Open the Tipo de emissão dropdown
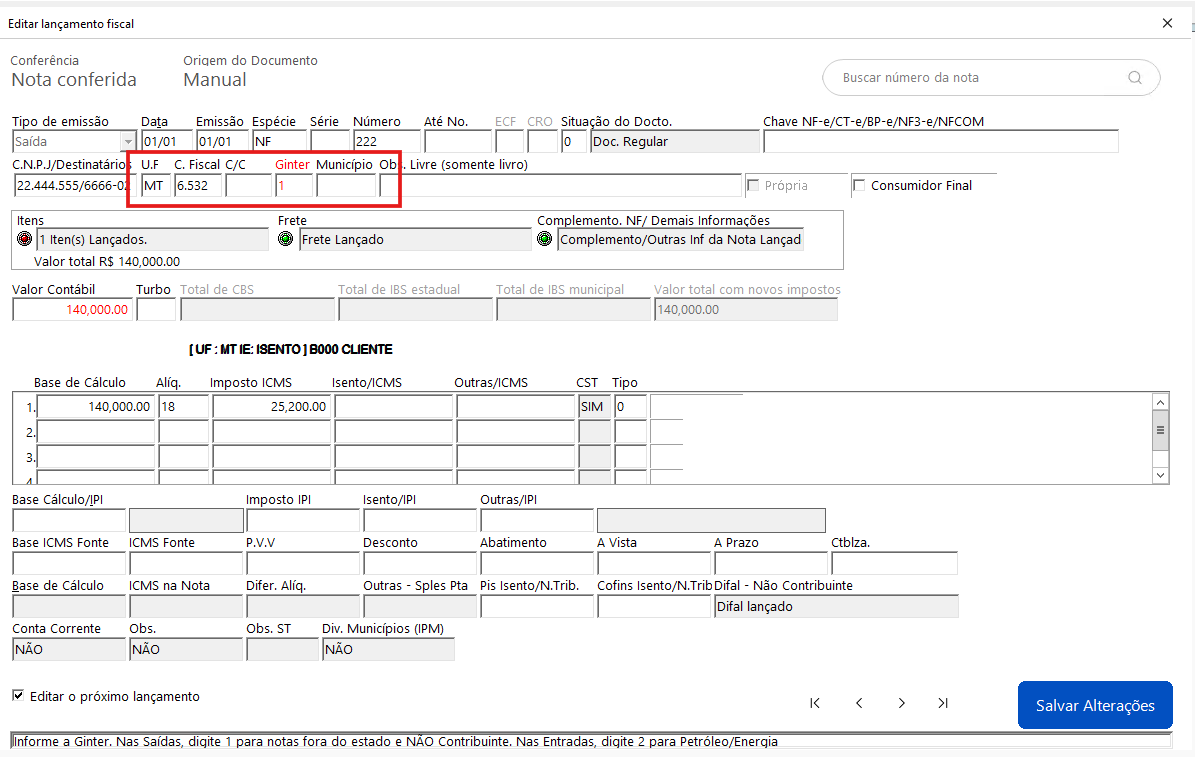The height and width of the screenshot is (757, 1195). (128, 142)
